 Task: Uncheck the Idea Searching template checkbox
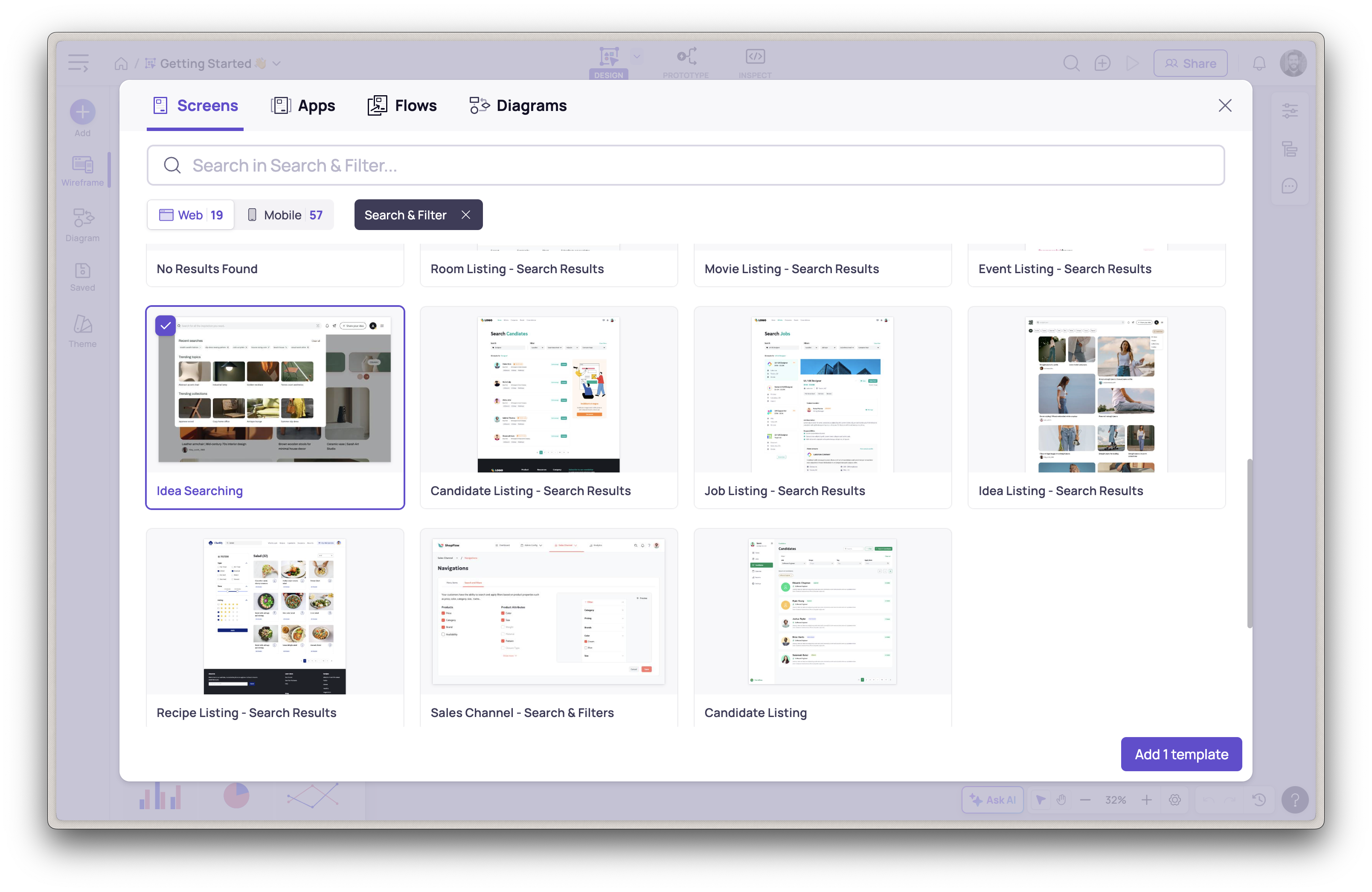pyautogui.click(x=166, y=326)
